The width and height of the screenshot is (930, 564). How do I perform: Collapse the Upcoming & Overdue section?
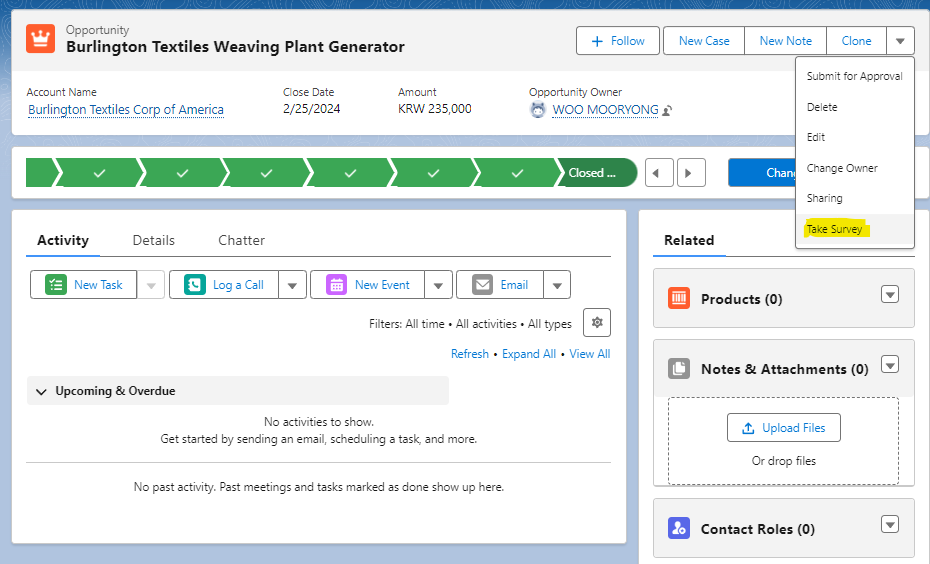click(41, 391)
